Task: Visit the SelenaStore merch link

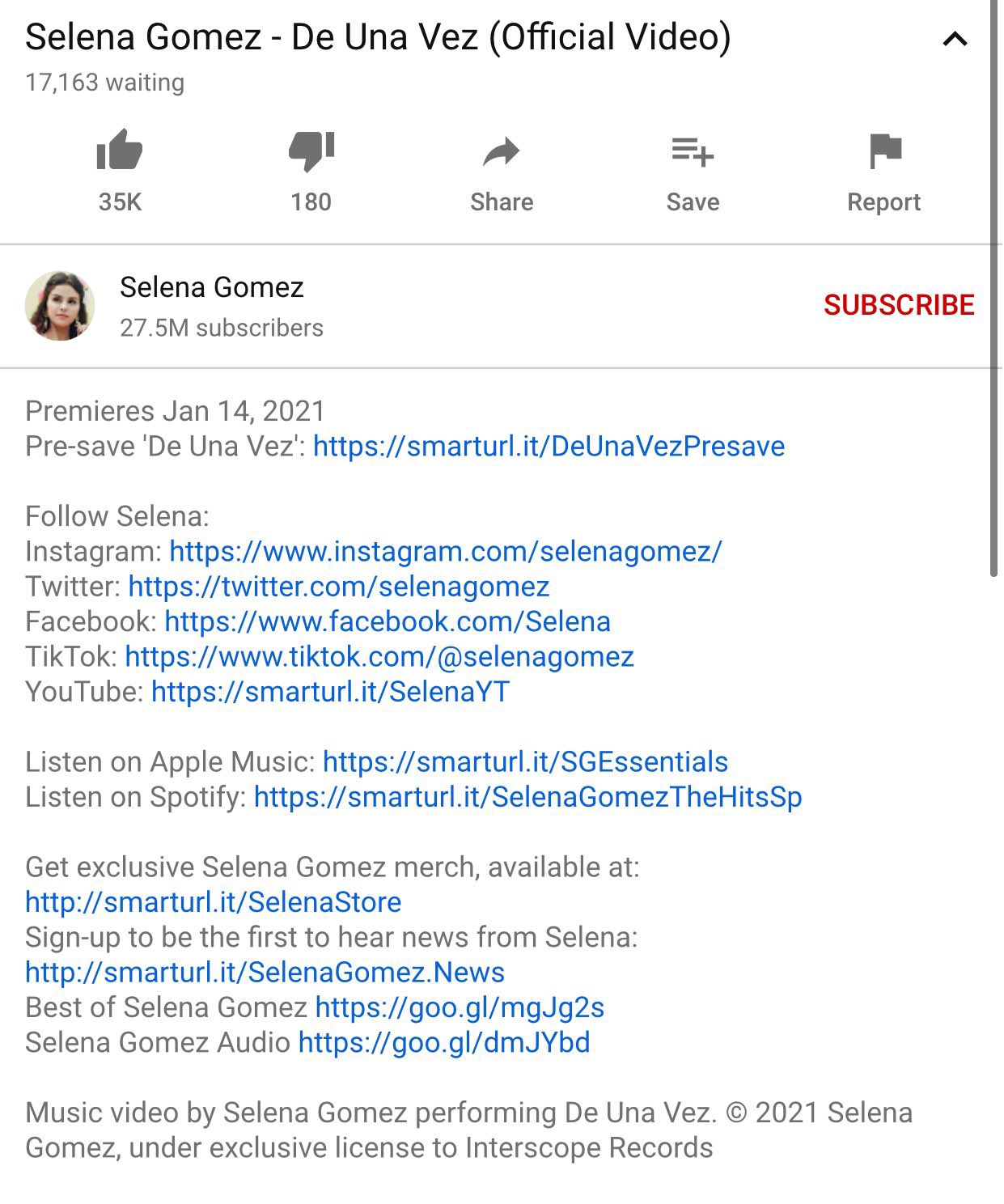Action: 214,902
